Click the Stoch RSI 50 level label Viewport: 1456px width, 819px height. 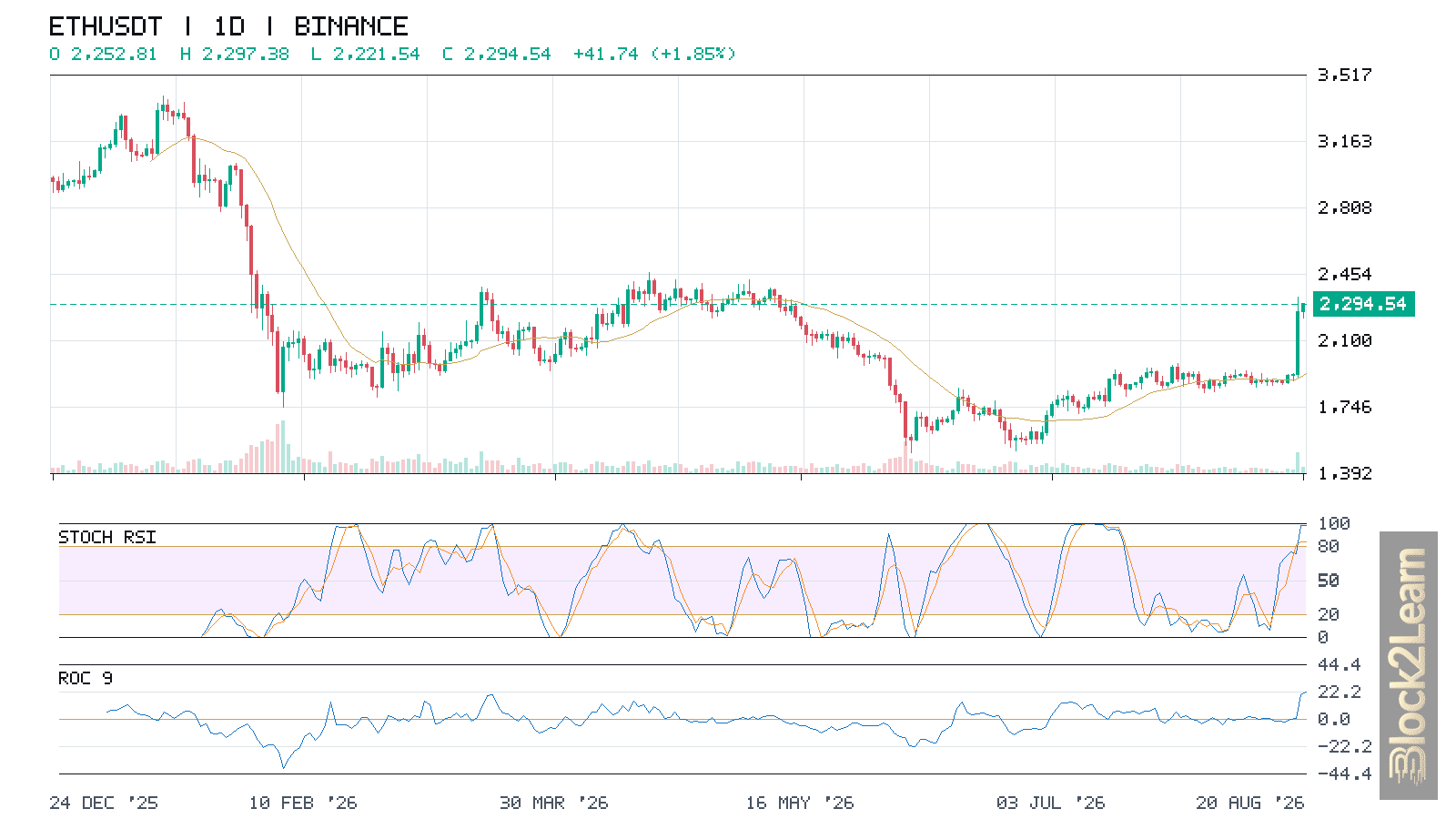[1329, 581]
